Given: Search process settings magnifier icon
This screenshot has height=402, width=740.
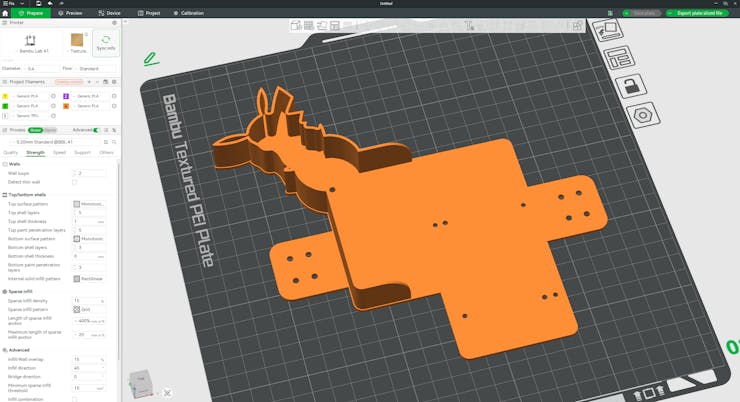Looking at the screenshot, I should 114,142.
